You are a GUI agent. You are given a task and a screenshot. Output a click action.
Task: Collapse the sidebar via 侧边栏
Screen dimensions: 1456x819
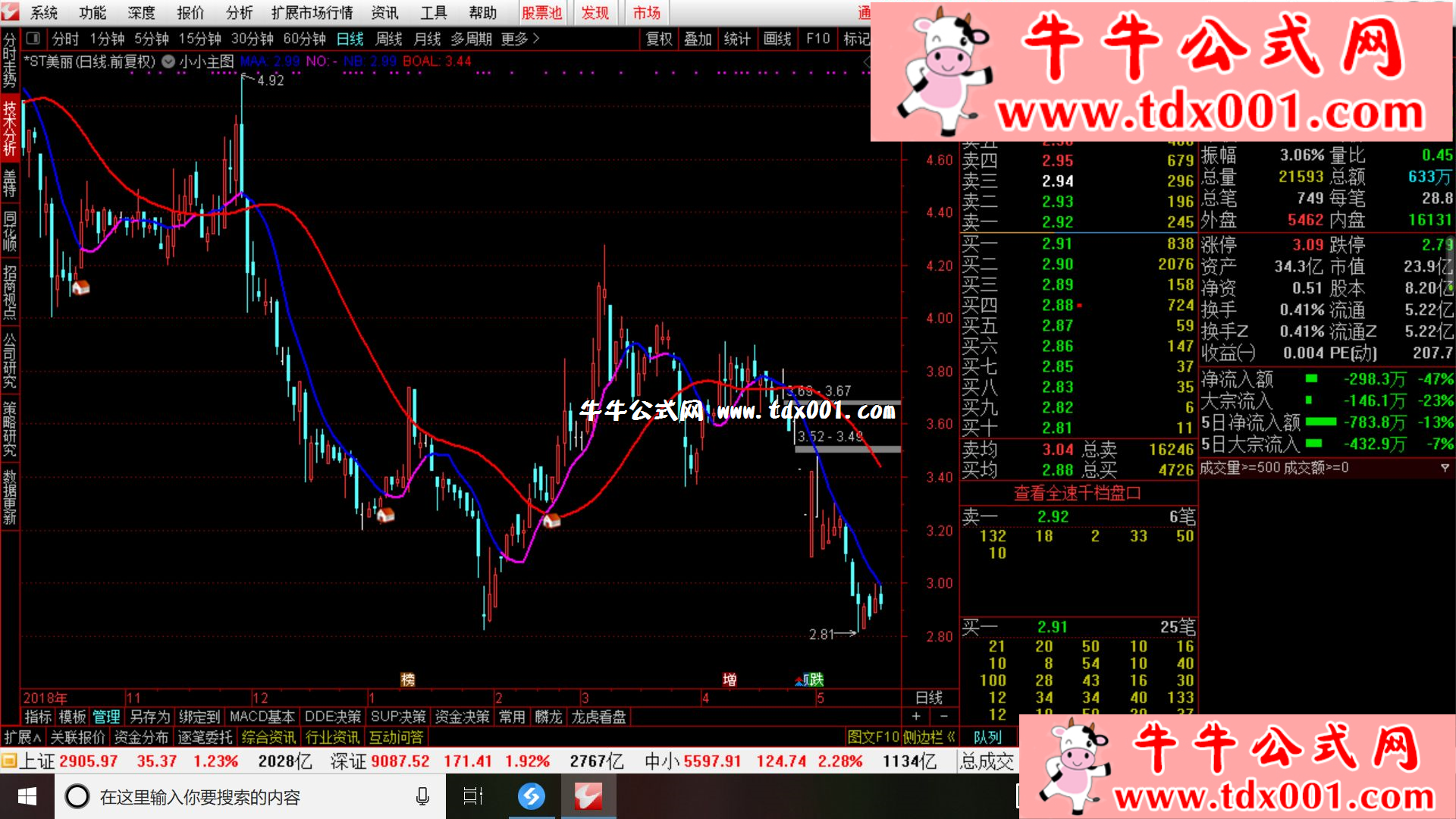coord(929,737)
